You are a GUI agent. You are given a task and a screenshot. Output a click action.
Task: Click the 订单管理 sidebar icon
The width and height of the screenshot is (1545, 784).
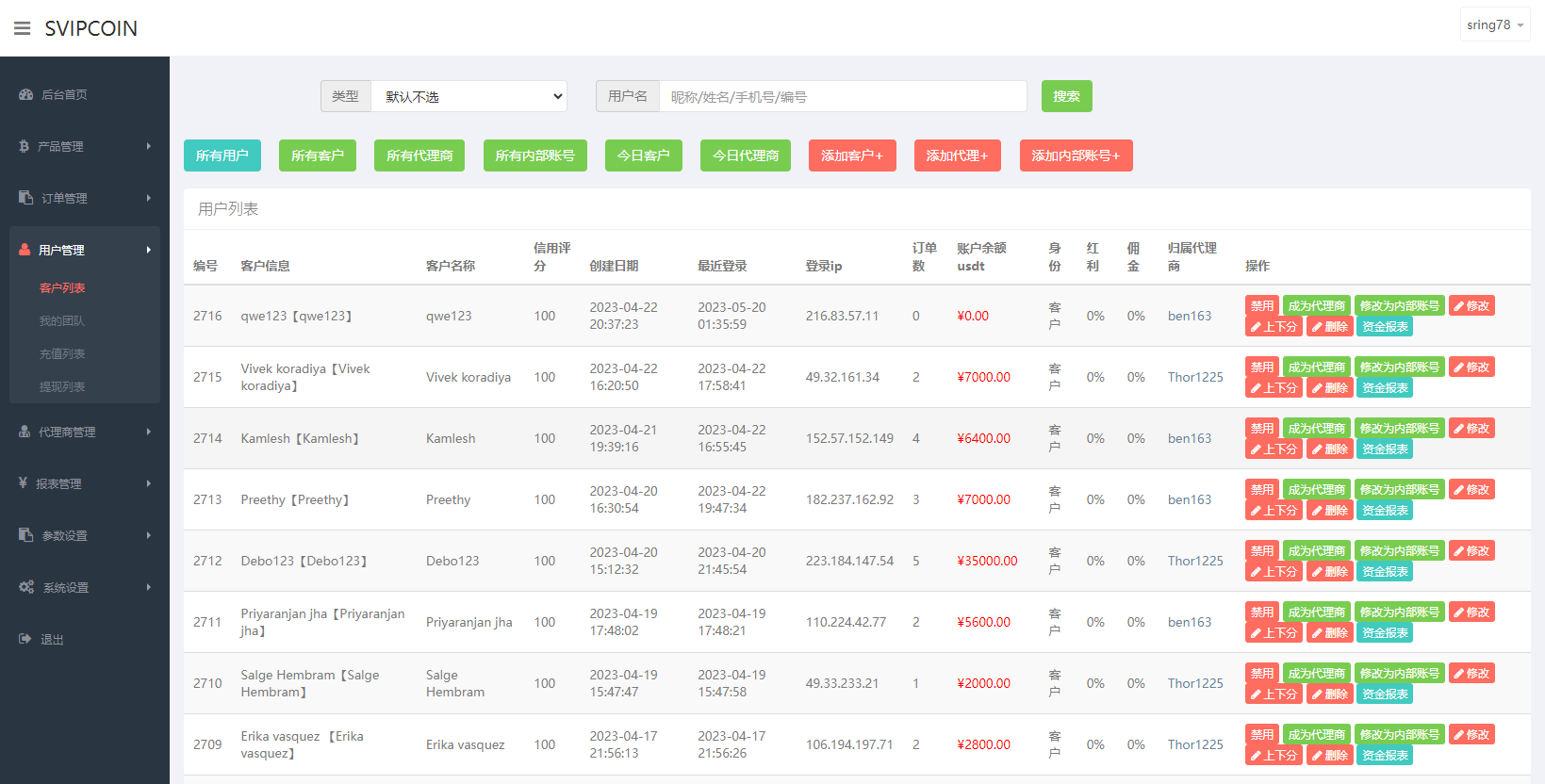coord(25,198)
